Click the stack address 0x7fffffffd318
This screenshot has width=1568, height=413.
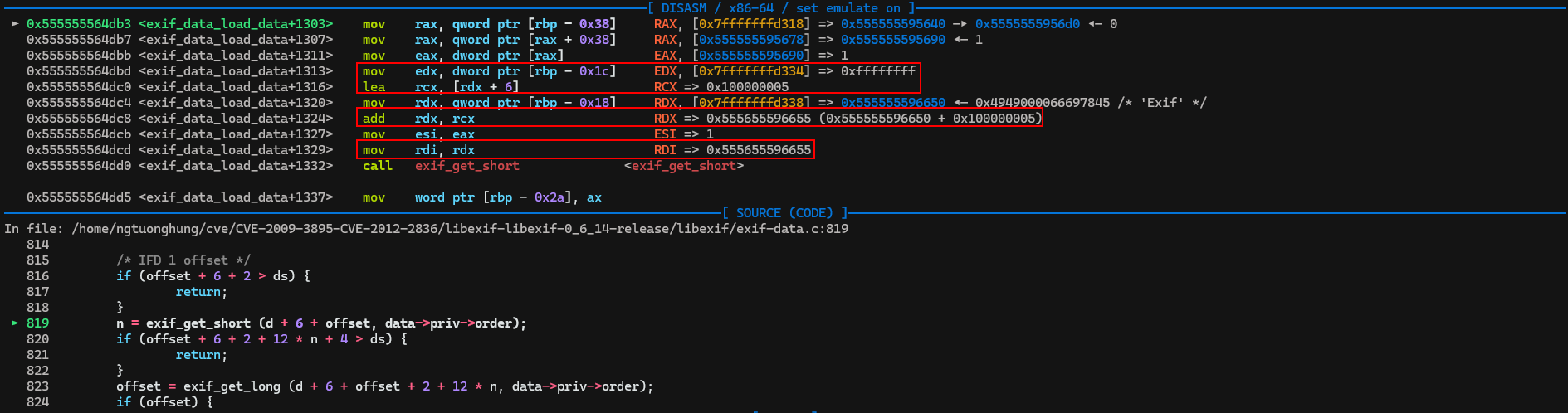coord(751,24)
